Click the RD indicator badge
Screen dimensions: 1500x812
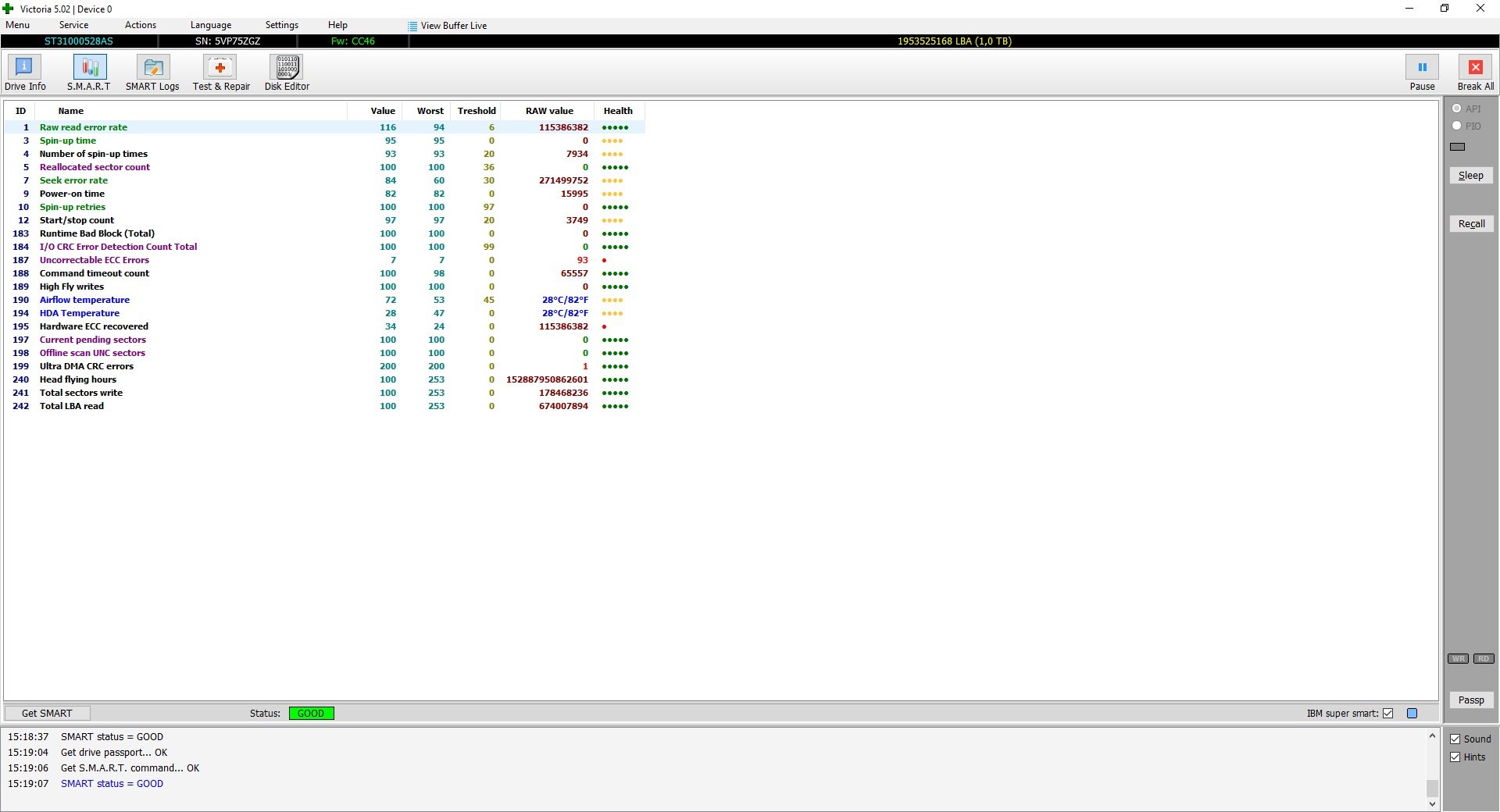click(1484, 658)
